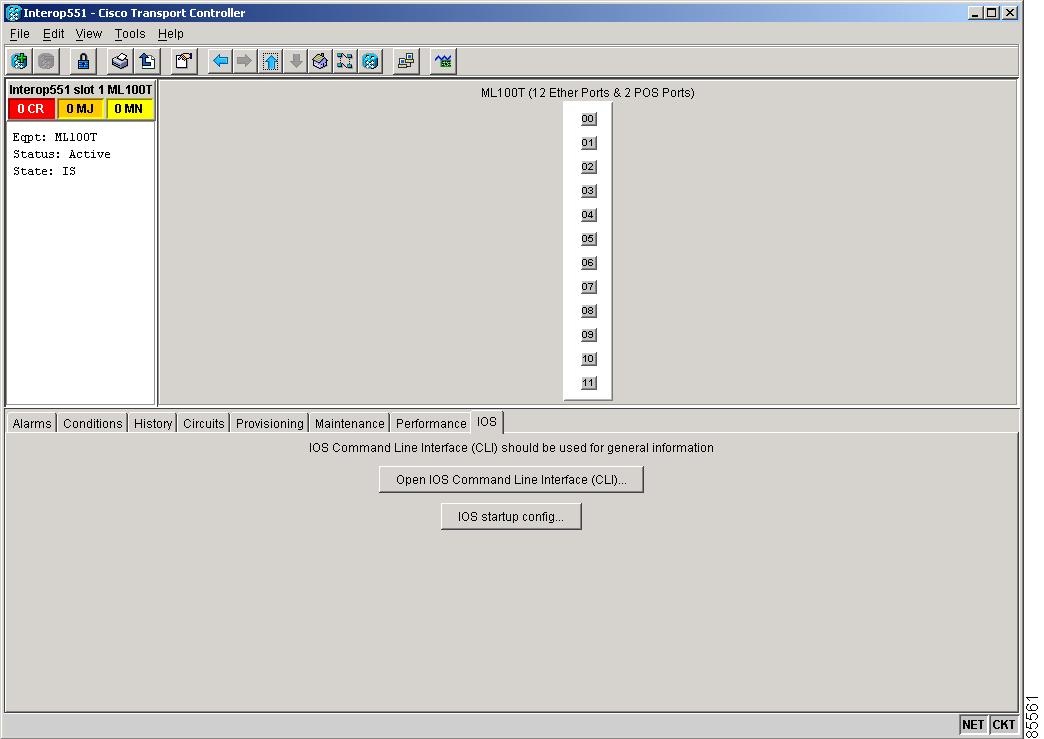Image resolution: width=1044 pixels, height=739 pixels.
Task: Switch to the Alarms tab
Action: (31, 422)
